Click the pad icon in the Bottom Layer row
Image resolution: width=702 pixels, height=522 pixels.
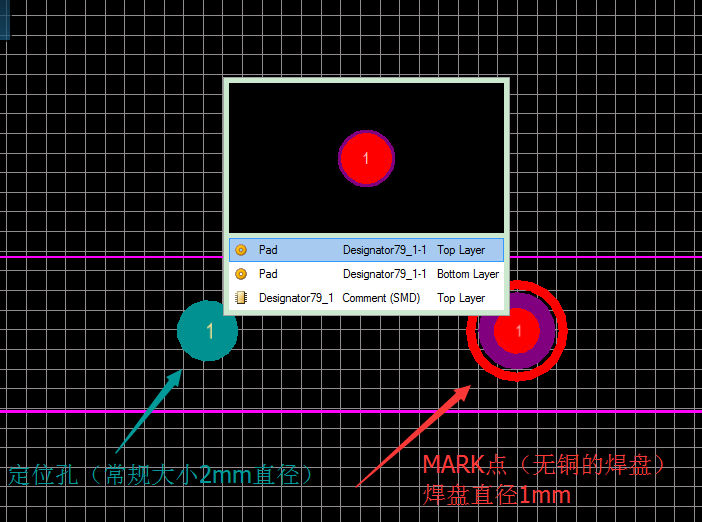[241, 274]
